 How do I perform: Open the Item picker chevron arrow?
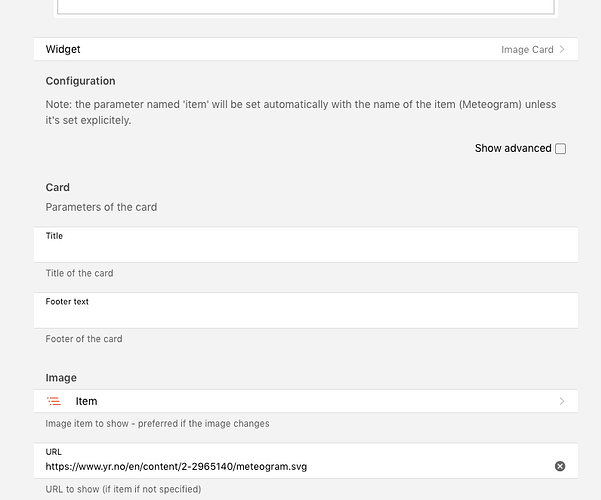click(562, 401)
